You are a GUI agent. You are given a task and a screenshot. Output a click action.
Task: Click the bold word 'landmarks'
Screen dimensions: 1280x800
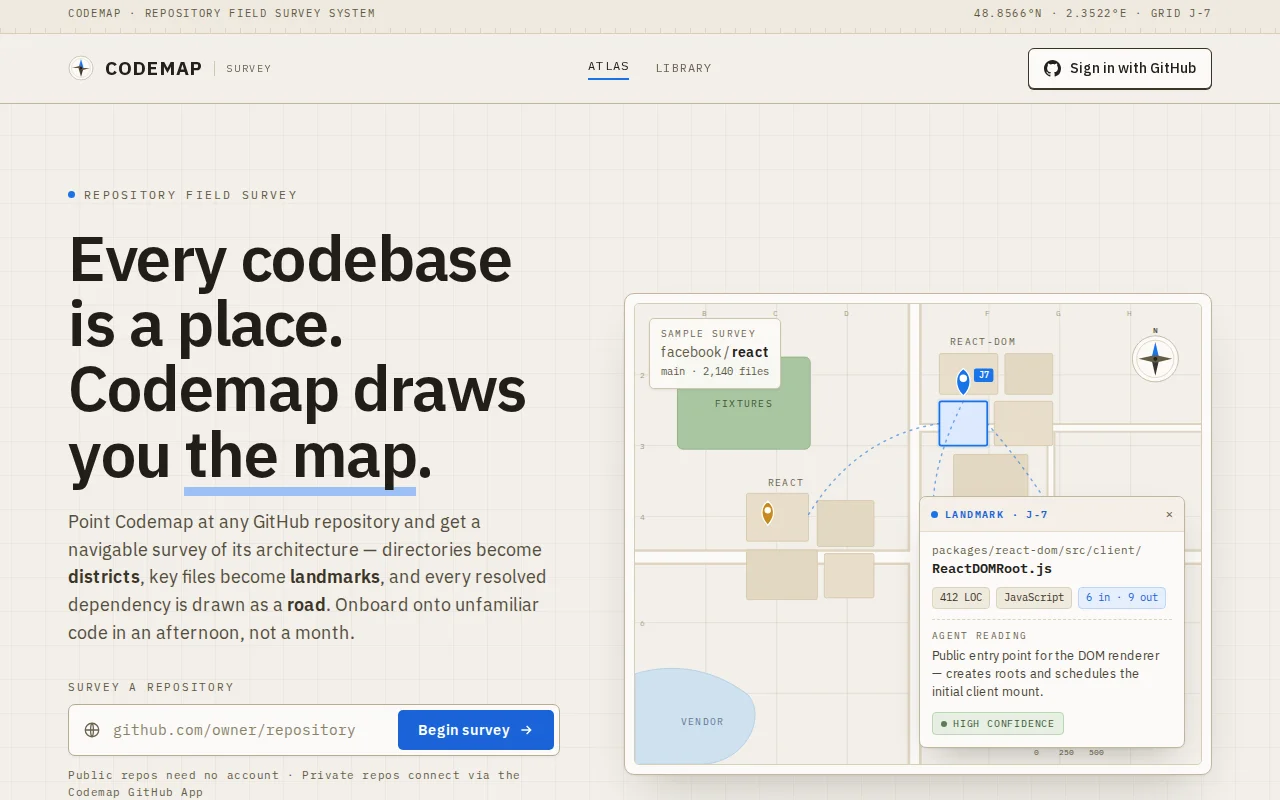point(335,577)
